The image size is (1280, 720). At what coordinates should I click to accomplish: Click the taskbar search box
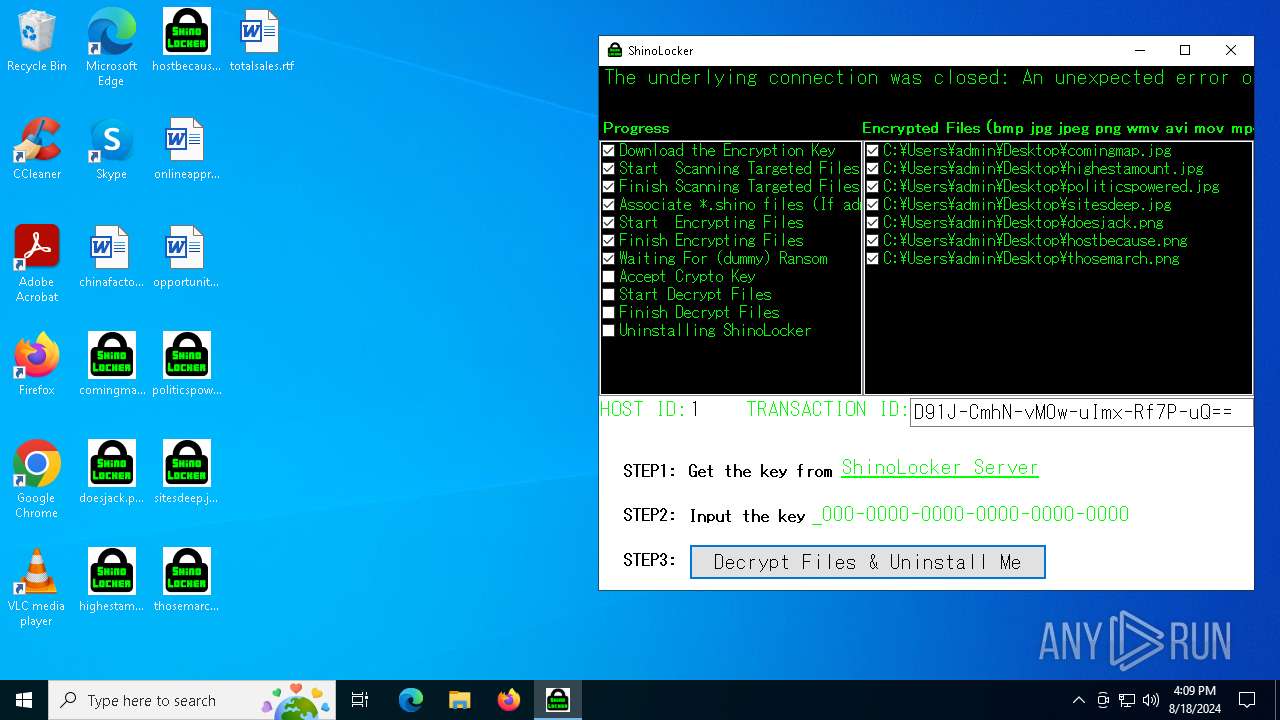(x=193, y=700)
